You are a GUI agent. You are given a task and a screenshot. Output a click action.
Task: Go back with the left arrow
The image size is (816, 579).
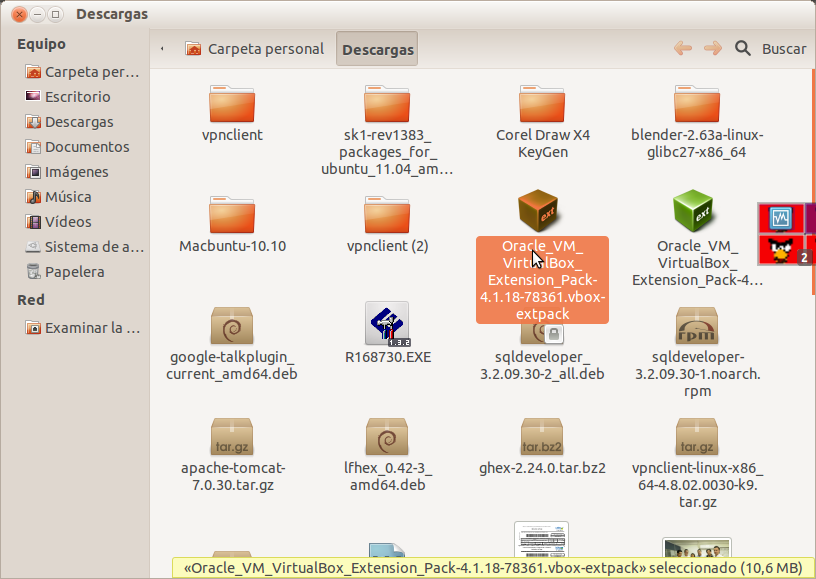click(683, 48)
